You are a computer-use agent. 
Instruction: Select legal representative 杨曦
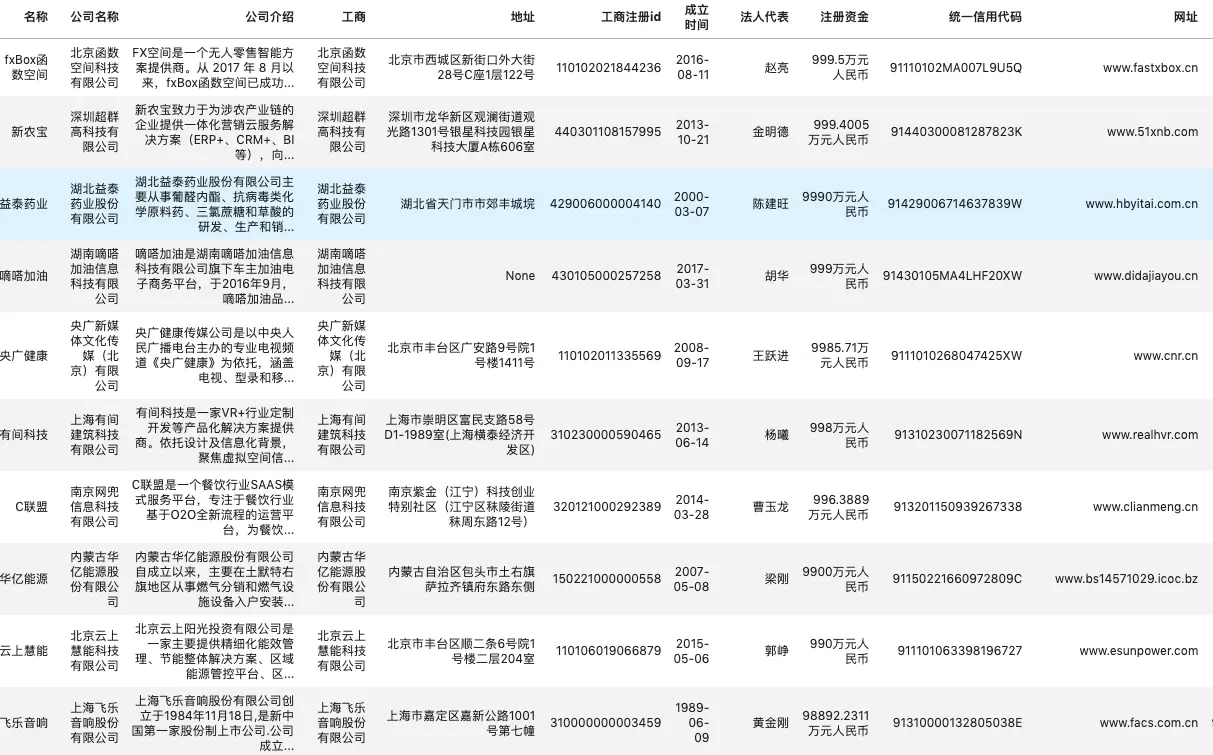tap(776, 435)
